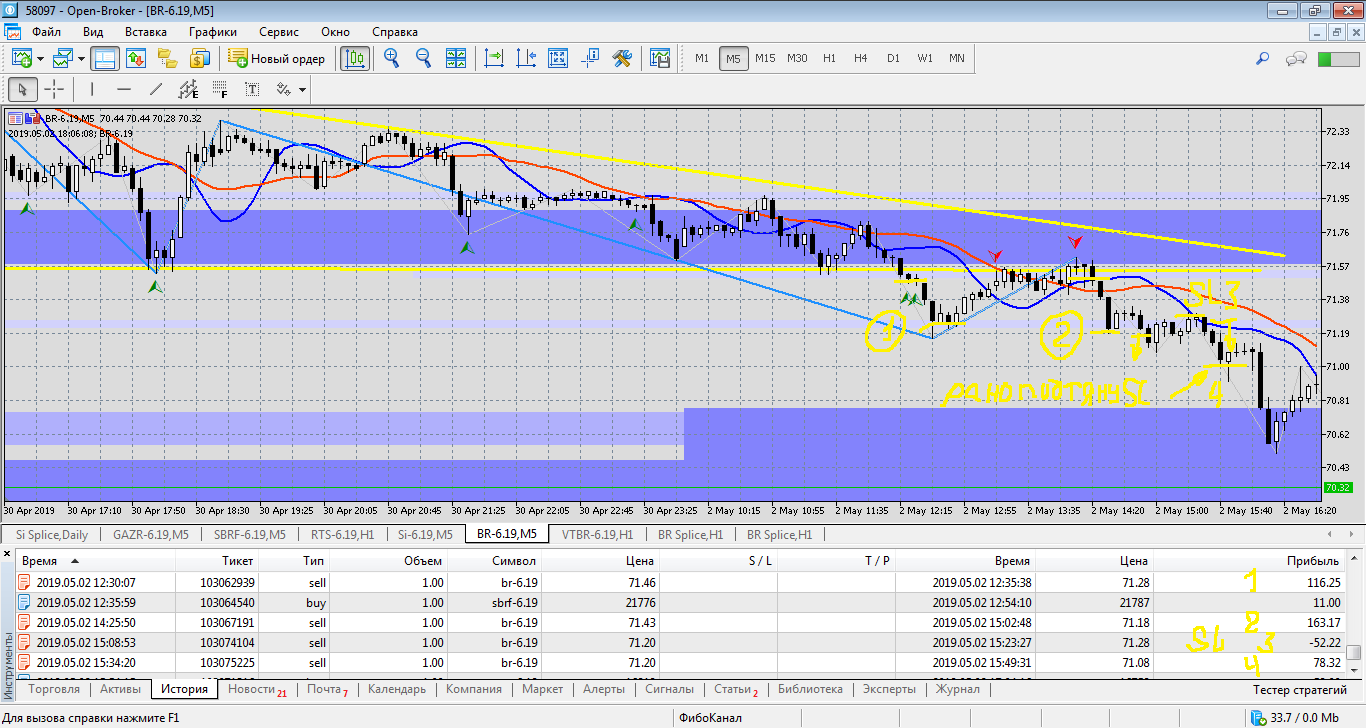Toggle candlestick chart display mode
This screenshot has width=1366, height=728.
pyautogui.click(x=354, y=58)
